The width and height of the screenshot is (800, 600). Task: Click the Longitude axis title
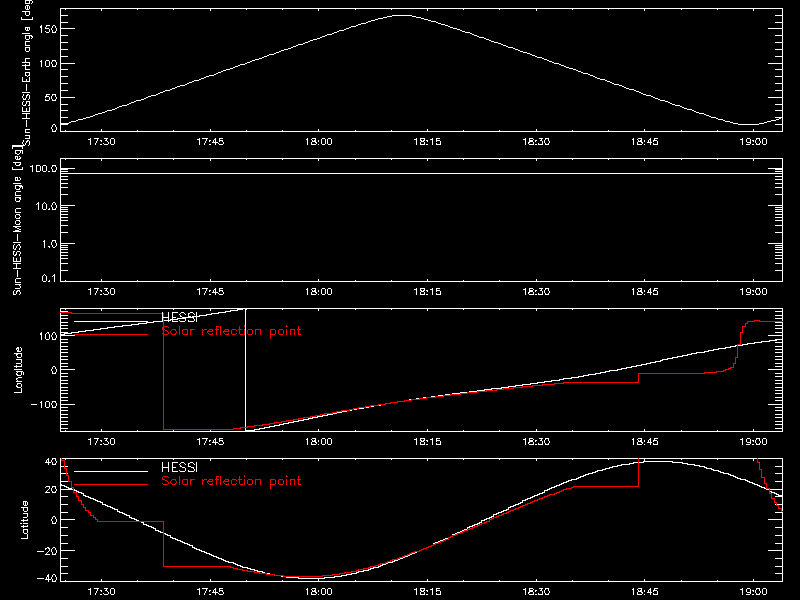click(x=18, y=370)
